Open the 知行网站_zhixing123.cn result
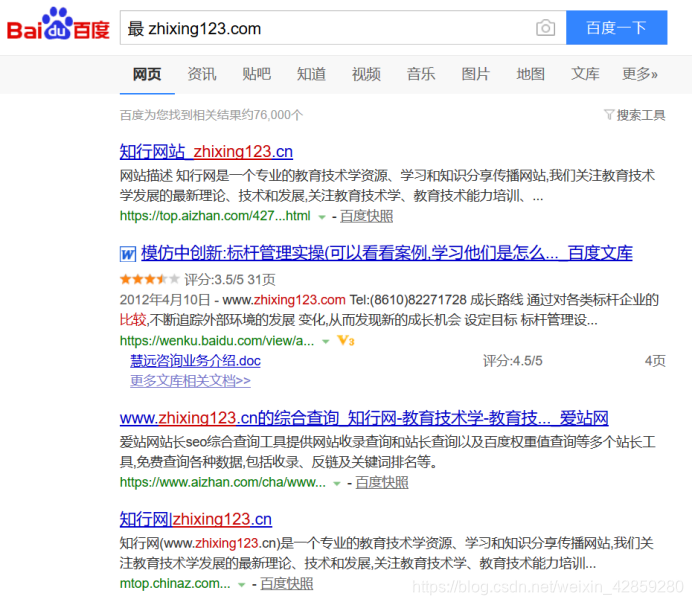 point(206,152)
